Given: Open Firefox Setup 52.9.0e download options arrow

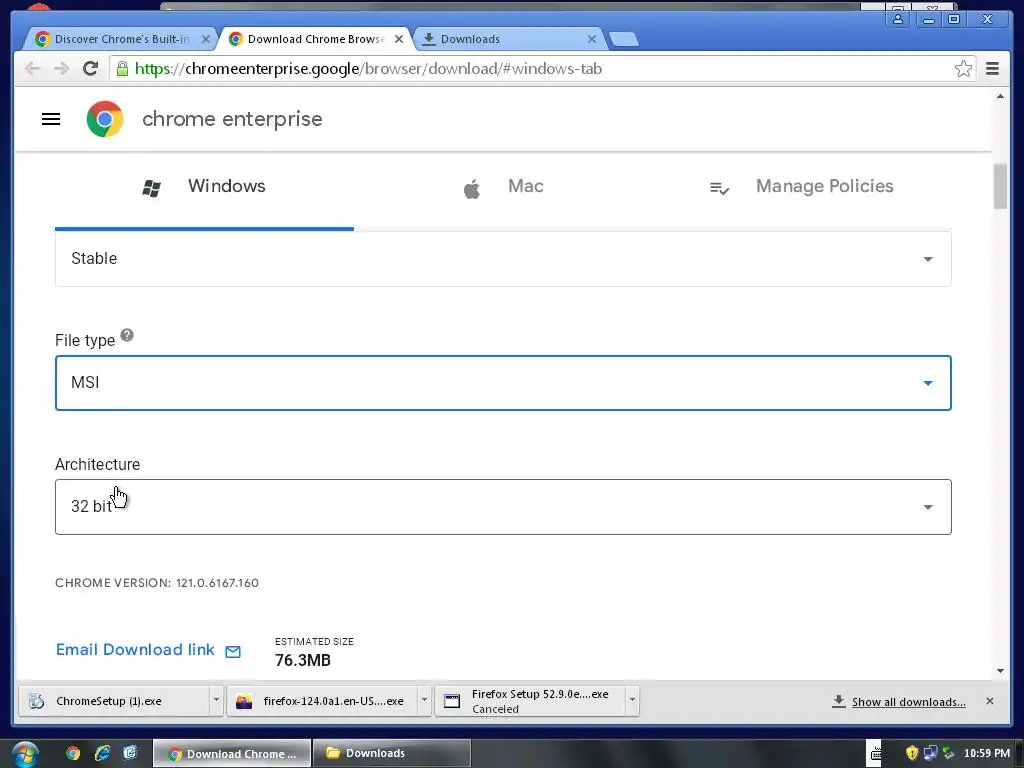Looking at the screenshot, I should (632, 700).
